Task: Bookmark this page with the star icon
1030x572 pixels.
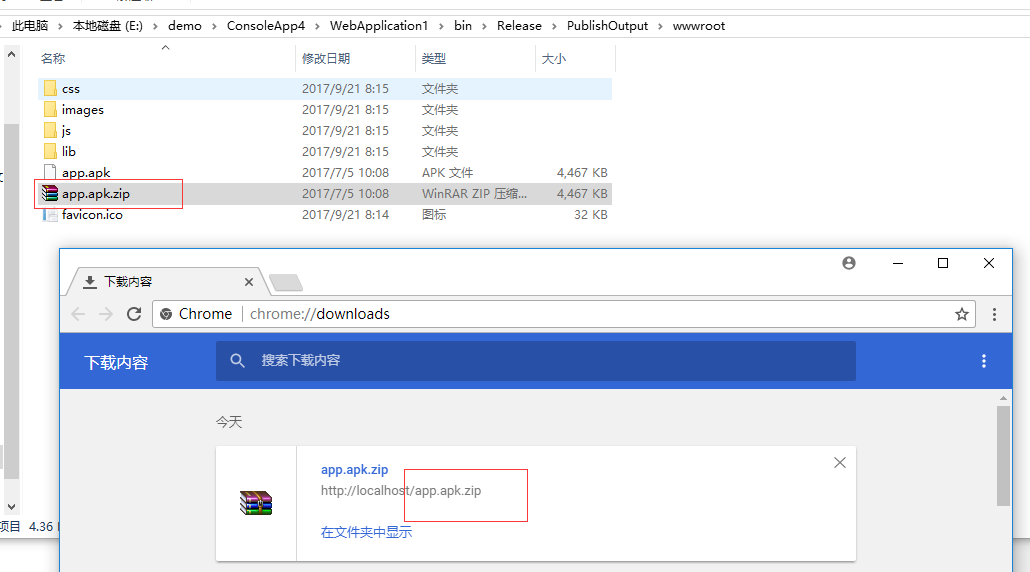Action: click(x=962, y=314)
